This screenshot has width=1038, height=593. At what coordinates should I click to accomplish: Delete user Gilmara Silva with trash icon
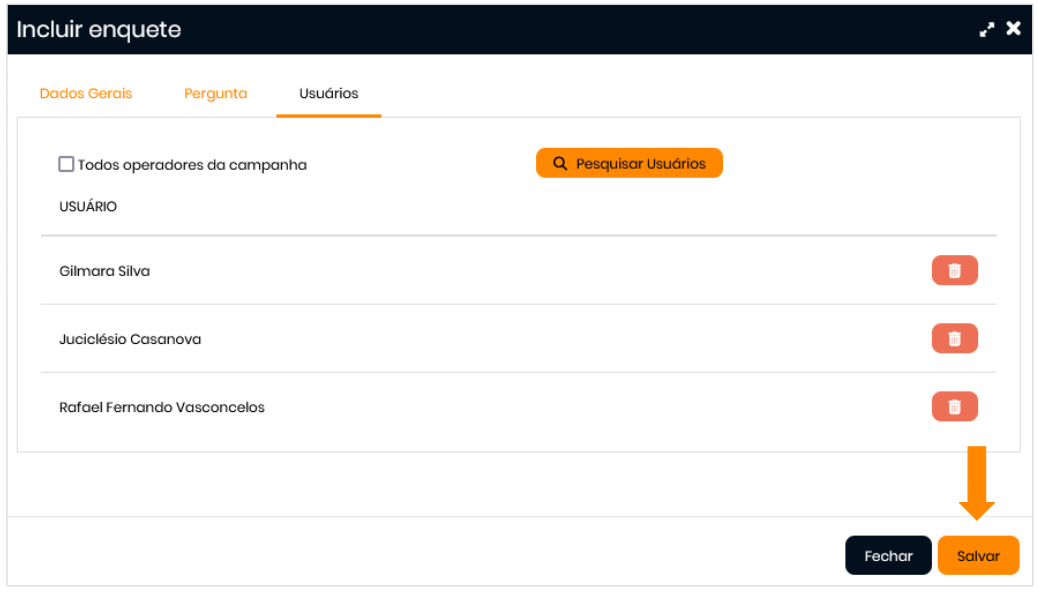(954, 271)
